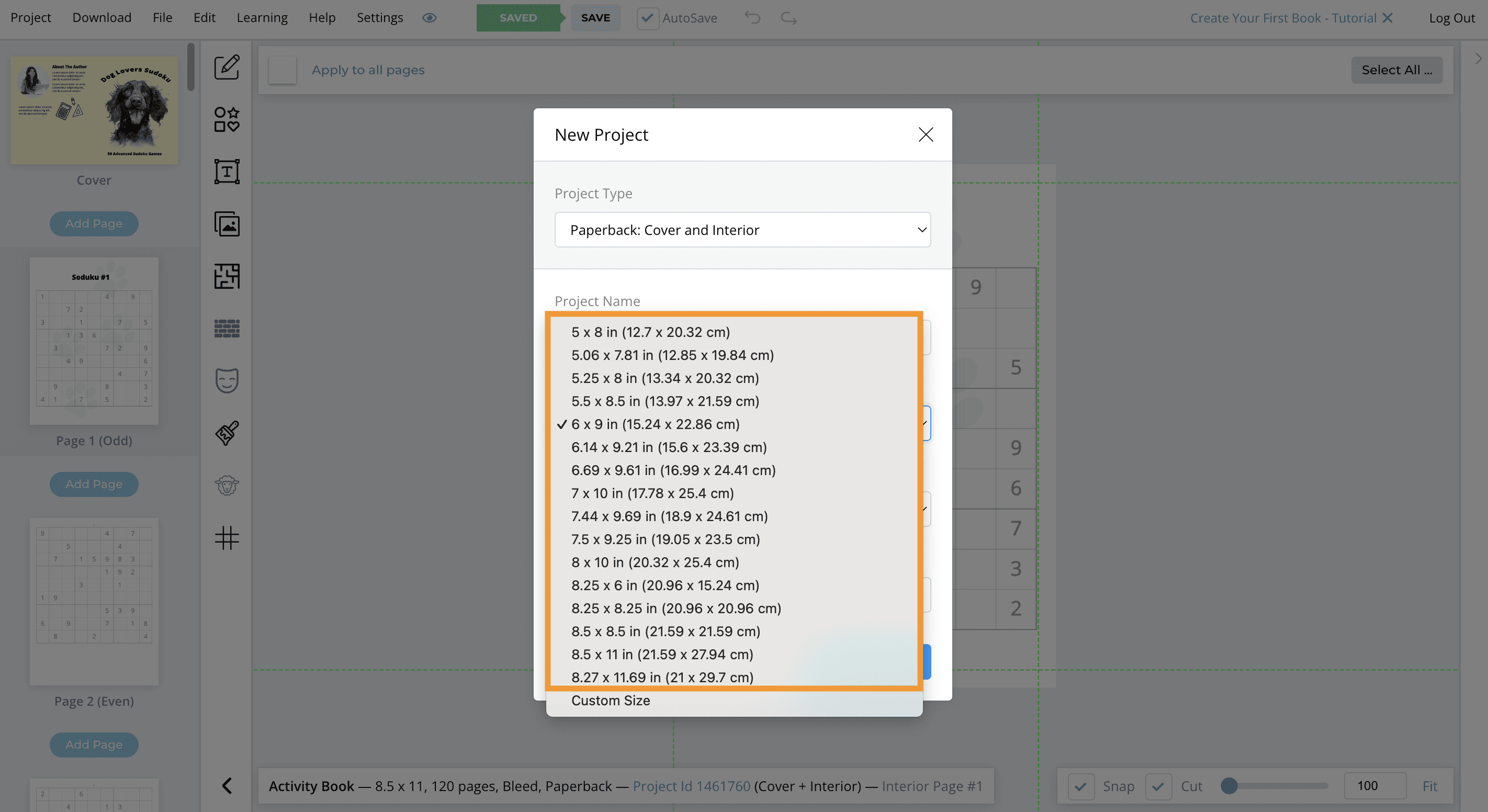
Task: Open the shapes tool in the toolbar
Action: pyautogui.click(x=227, y=119)
